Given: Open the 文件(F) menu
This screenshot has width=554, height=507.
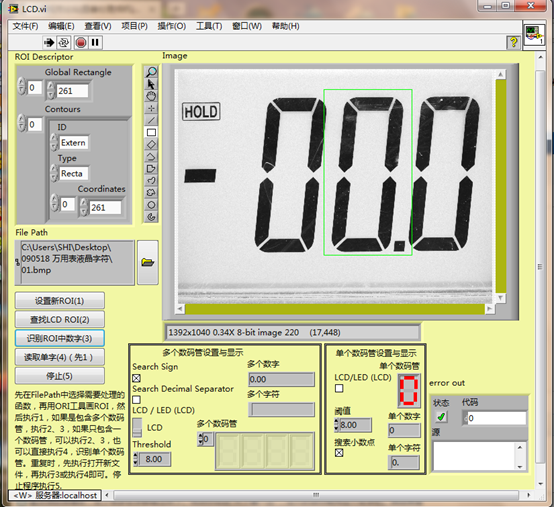Looking at the screenshot, I should pos(25,26).
